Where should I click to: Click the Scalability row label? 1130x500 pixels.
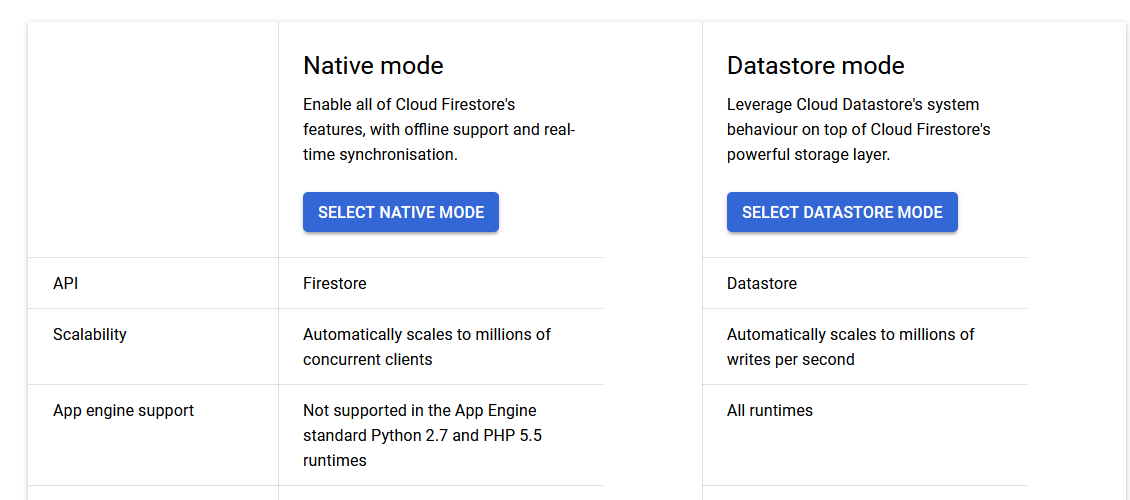pos(89,334)
